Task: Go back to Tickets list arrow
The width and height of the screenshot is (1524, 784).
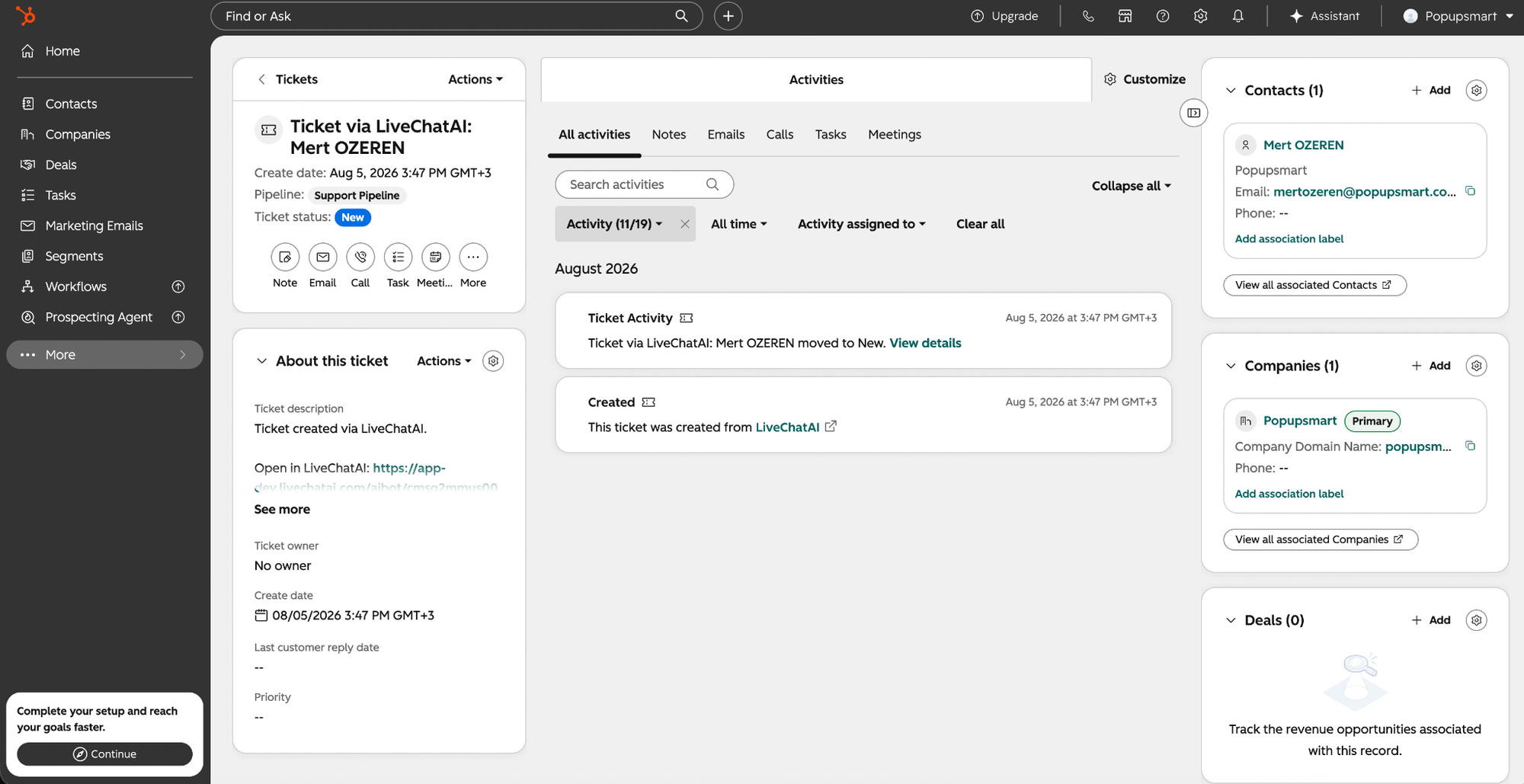Action: tap(261, 79)
